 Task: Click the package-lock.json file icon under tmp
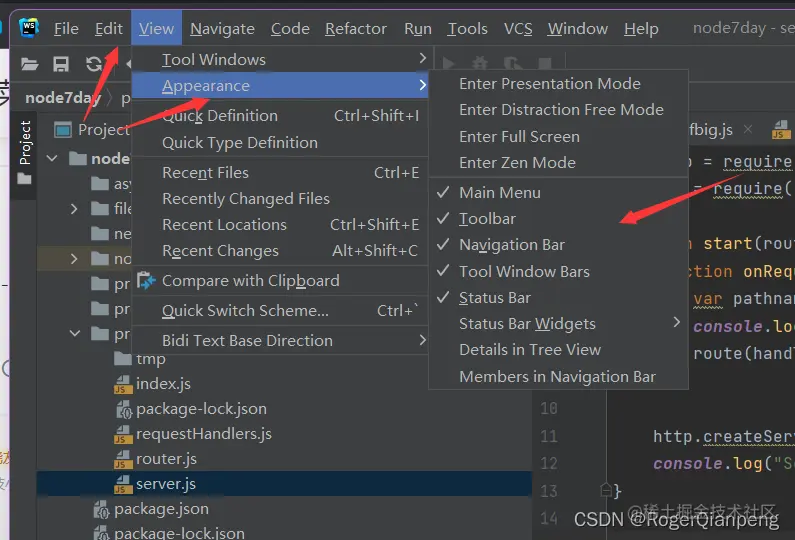(123, 409)
